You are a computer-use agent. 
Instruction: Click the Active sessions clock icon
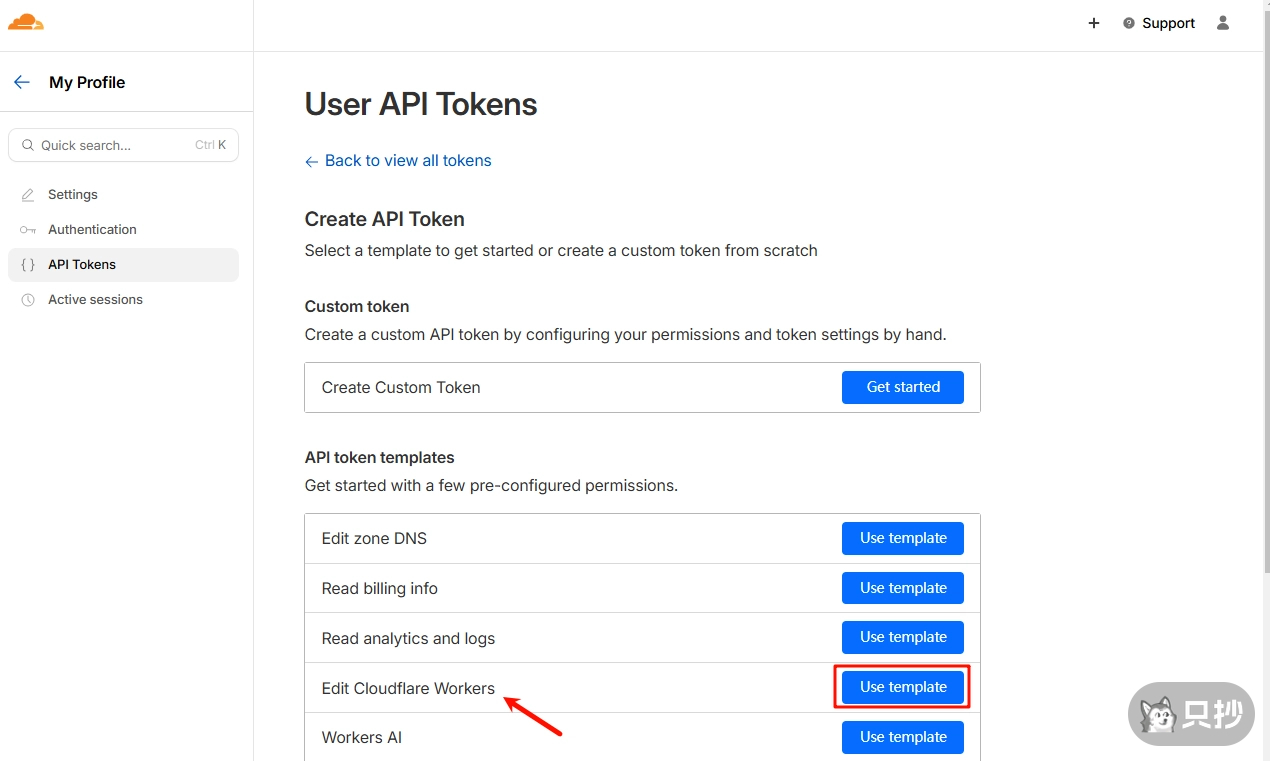(x=28, y=300)
